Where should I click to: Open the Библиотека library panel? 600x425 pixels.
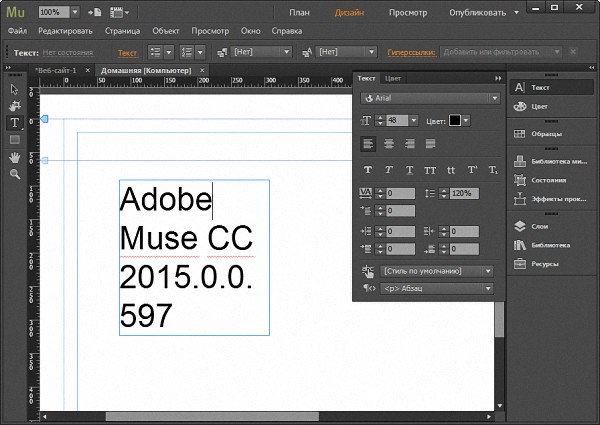pos(551,245)
